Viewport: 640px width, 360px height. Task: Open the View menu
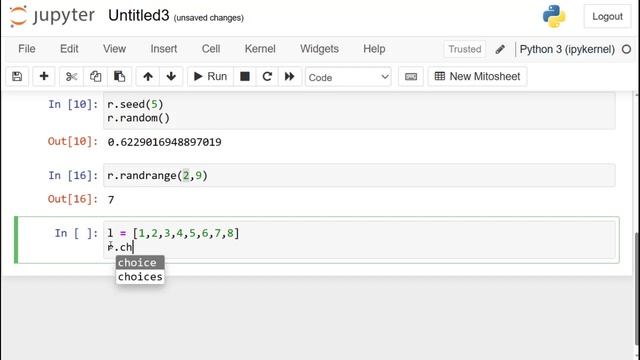point(114,49)
